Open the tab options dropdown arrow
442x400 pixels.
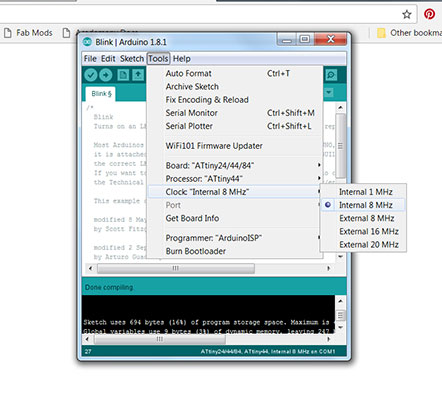tap(329, 93)
